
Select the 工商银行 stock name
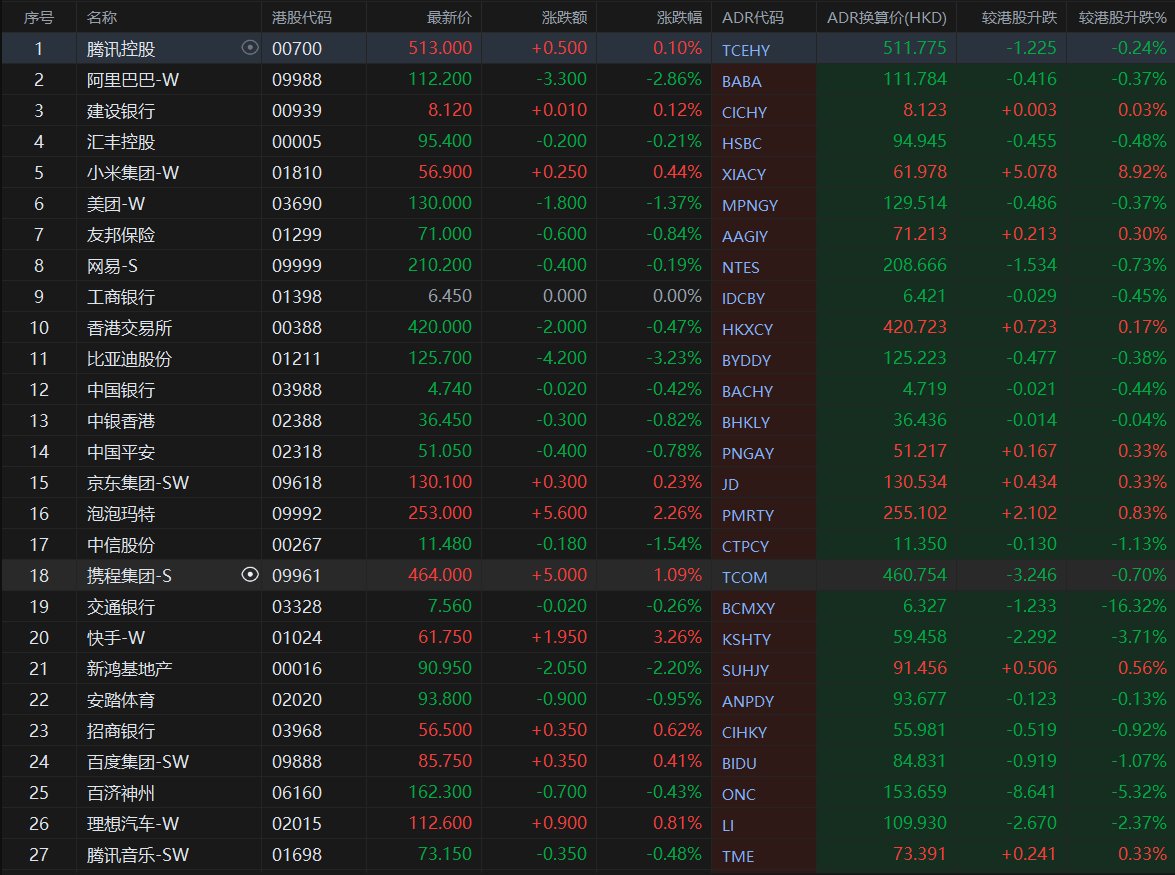click(x=121, y=297)
